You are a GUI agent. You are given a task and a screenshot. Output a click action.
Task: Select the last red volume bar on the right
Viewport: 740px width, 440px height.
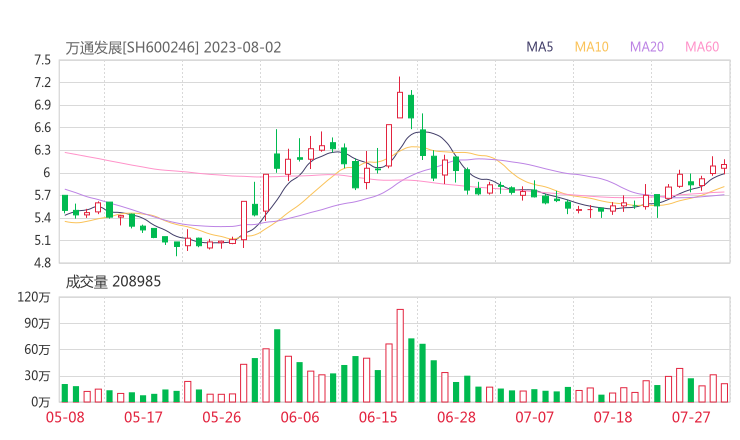pyautogui.click(x=724, y=393)
